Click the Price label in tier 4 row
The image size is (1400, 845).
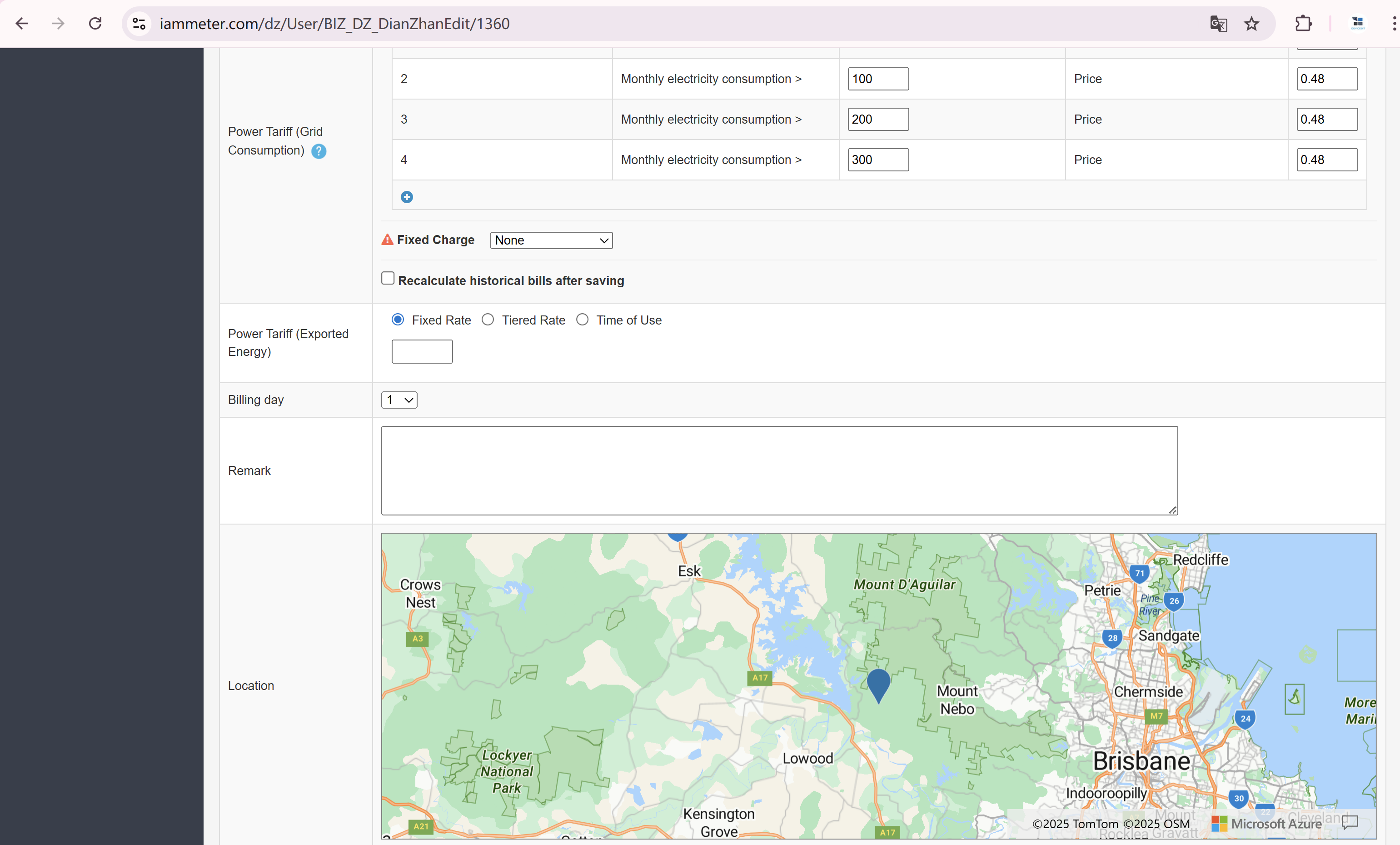1087,160
